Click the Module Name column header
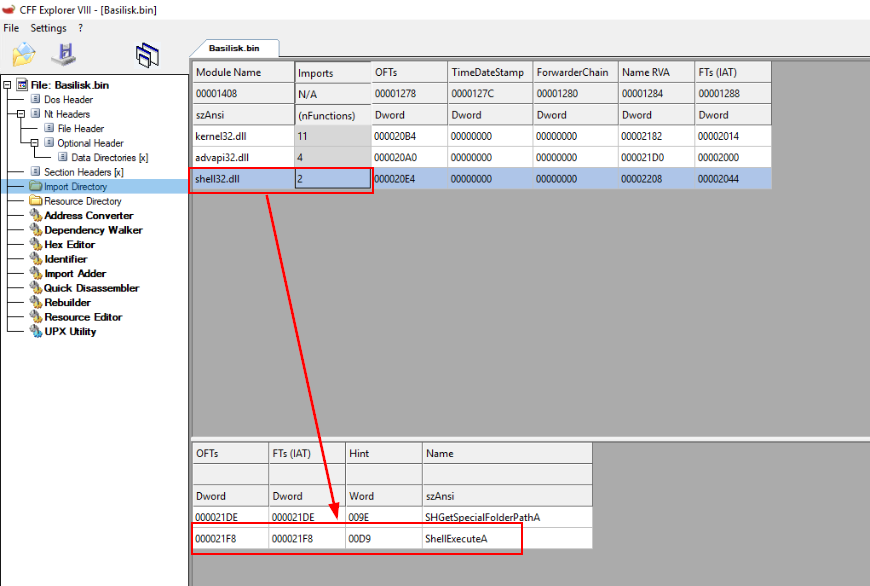The image size is (870, 586). (243, 72)
